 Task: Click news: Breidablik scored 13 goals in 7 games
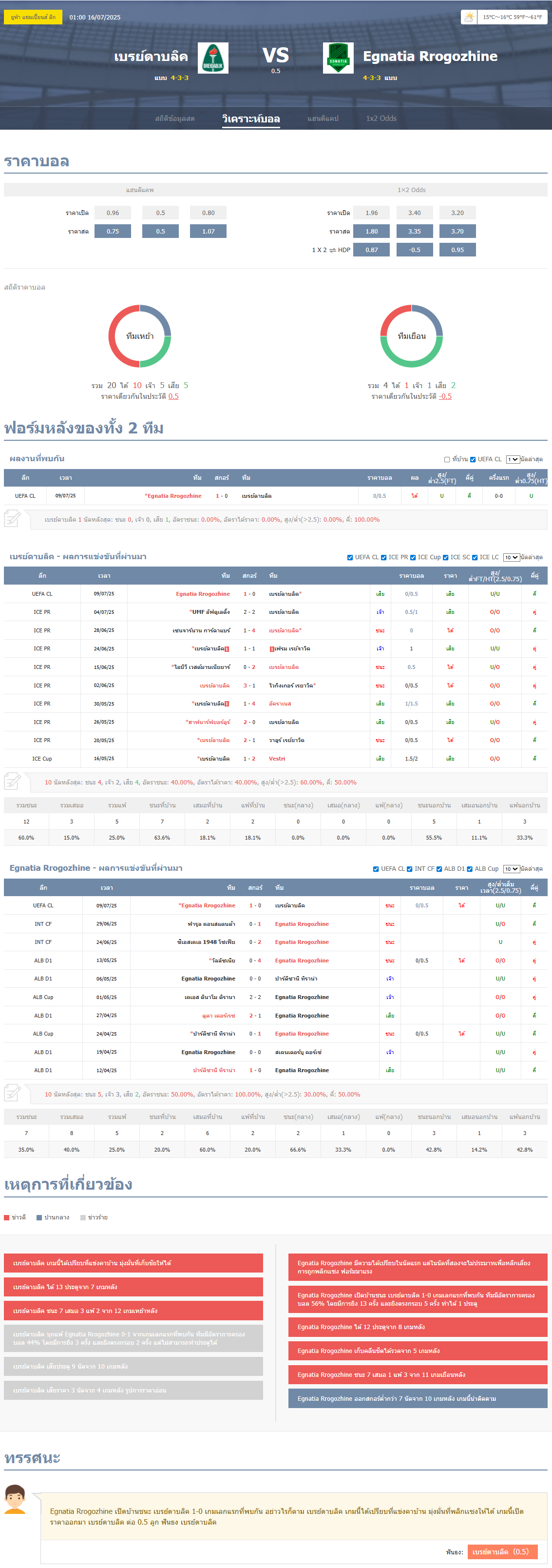point(134,1287)
